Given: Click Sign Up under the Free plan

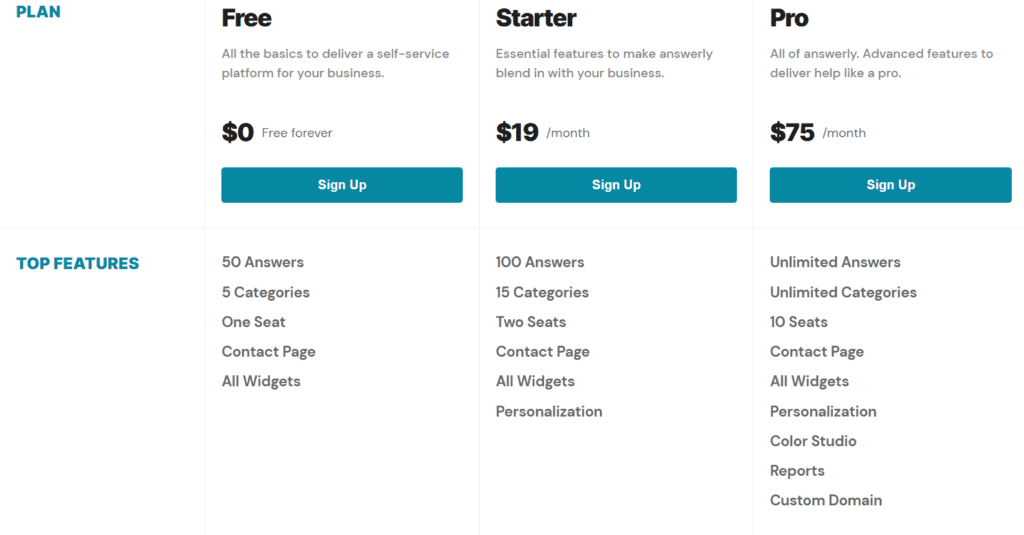Looking at the screenshot, I should tap(341, 185).
